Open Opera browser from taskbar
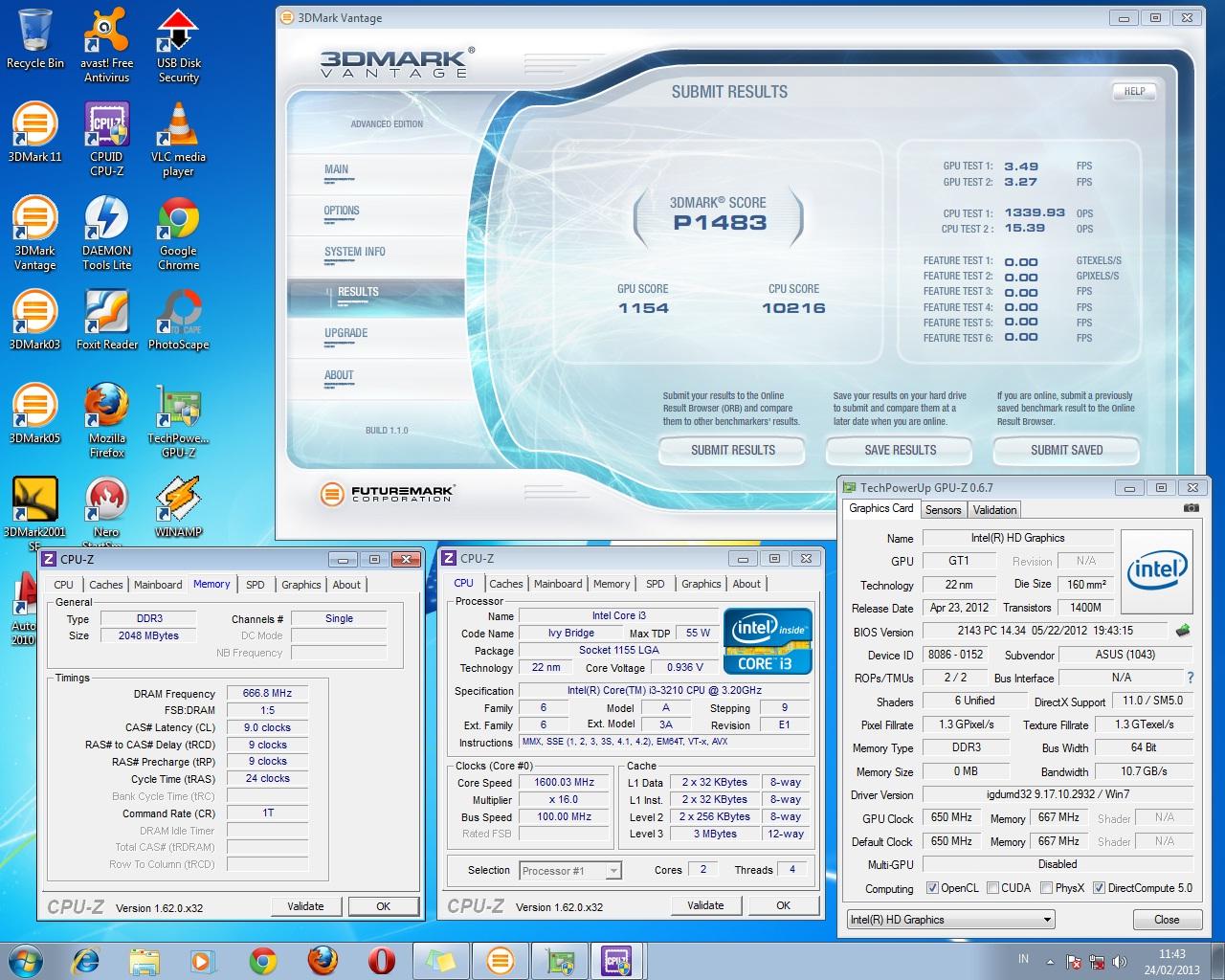The height and width of the screenshot is (980, 1225). [x=381, y=961]
